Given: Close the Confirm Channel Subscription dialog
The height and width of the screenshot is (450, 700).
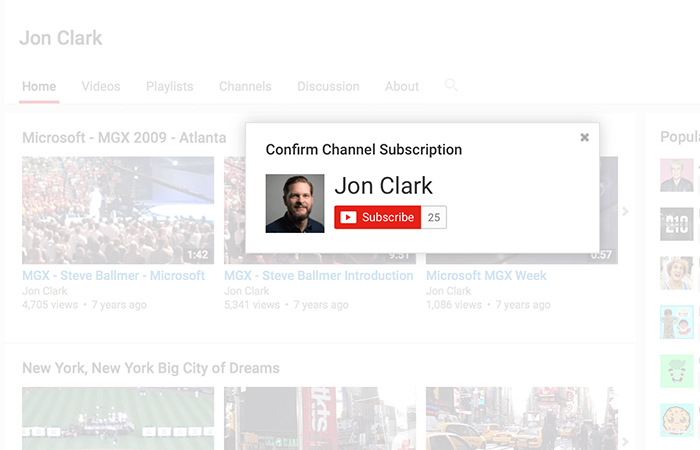Looking at the screenshot, I should tap(584, 138).
